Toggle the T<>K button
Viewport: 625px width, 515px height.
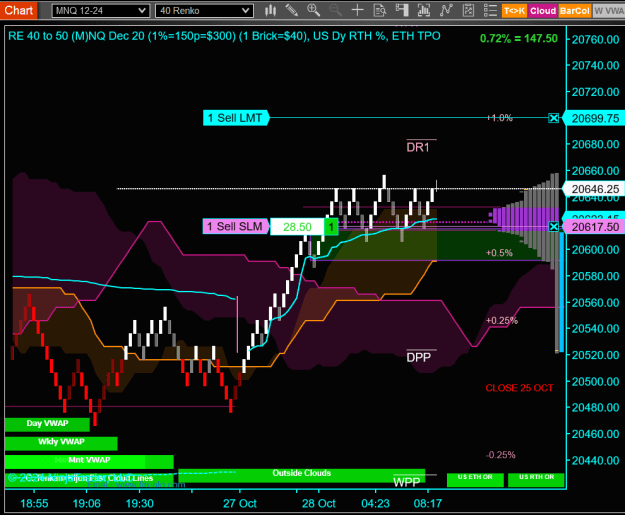coord(514,11)
